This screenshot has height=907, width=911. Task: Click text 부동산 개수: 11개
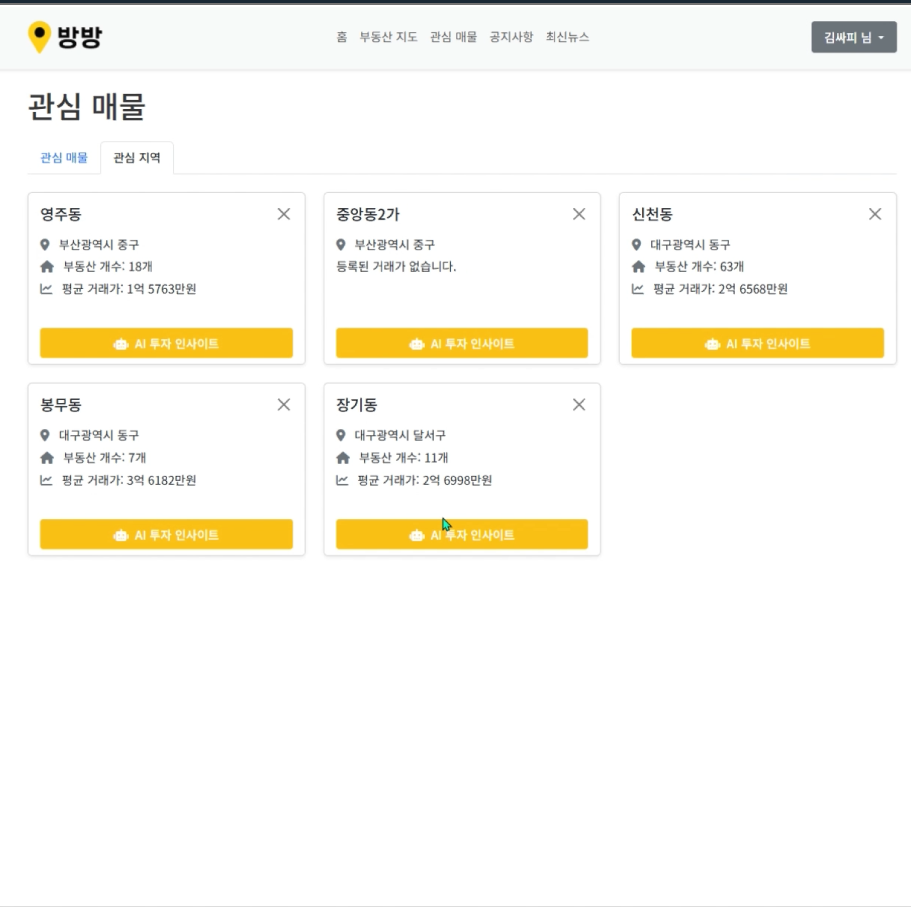click(404, 458)
